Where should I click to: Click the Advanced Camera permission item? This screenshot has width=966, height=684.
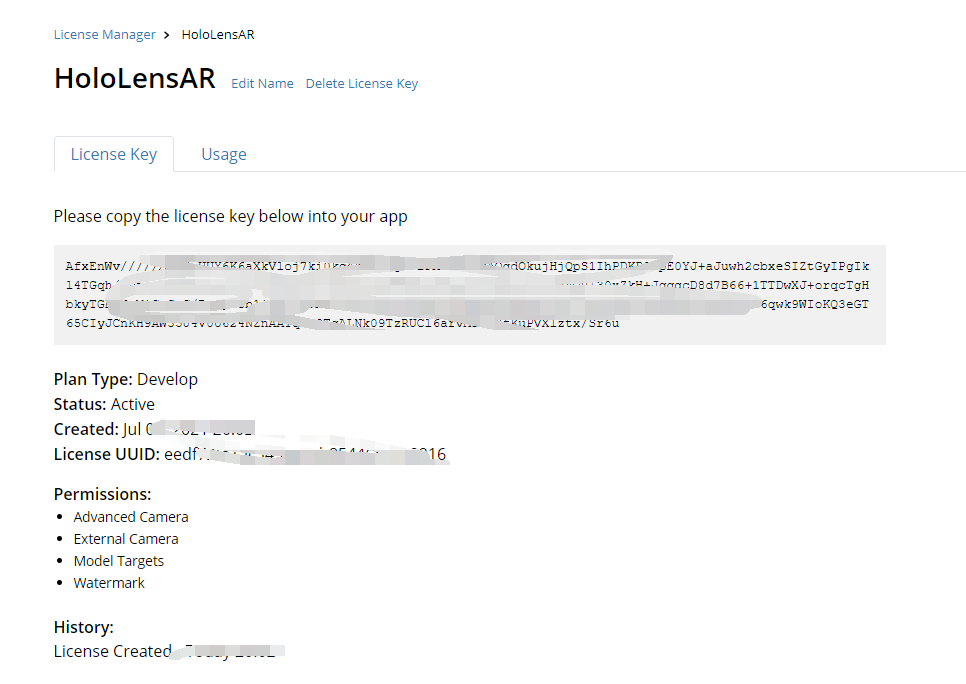(x=131, y=517)
